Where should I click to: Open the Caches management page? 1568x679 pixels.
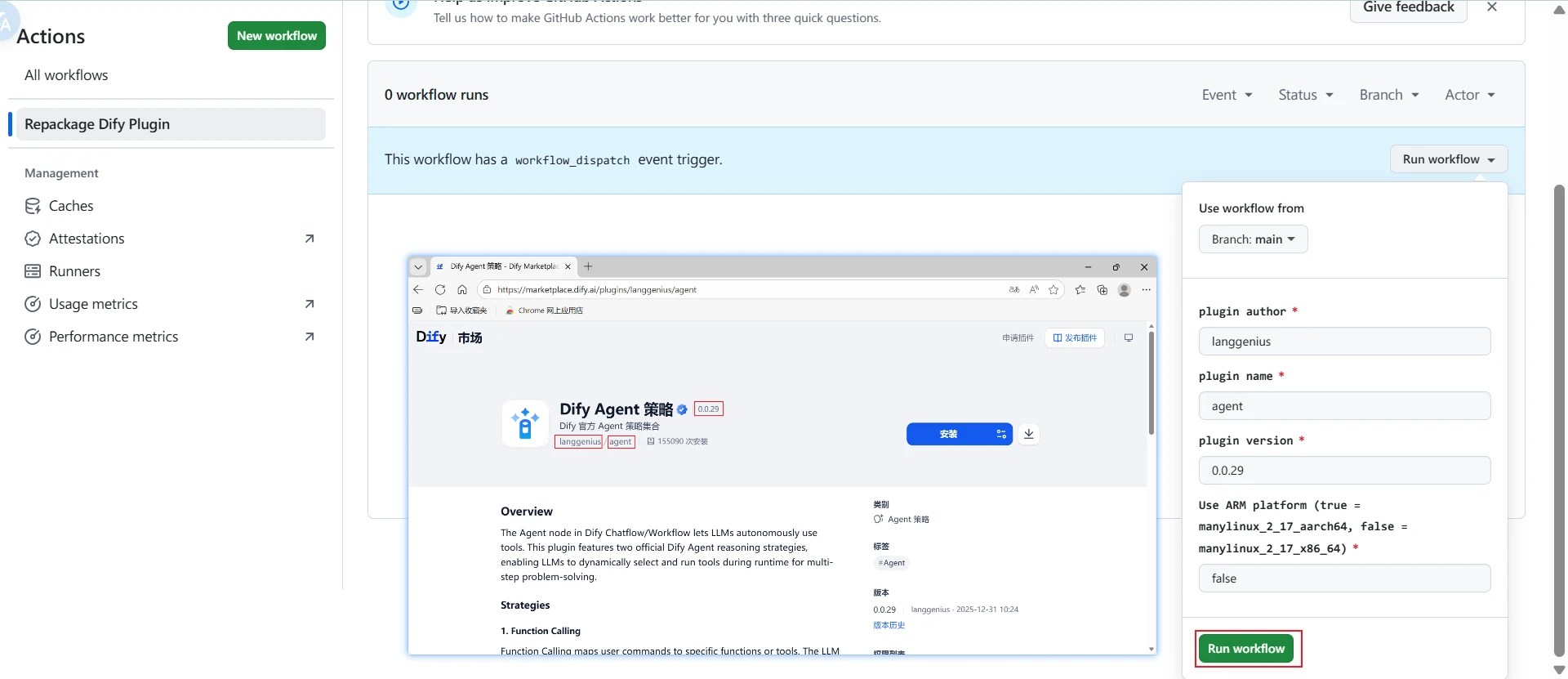point(71,206)
